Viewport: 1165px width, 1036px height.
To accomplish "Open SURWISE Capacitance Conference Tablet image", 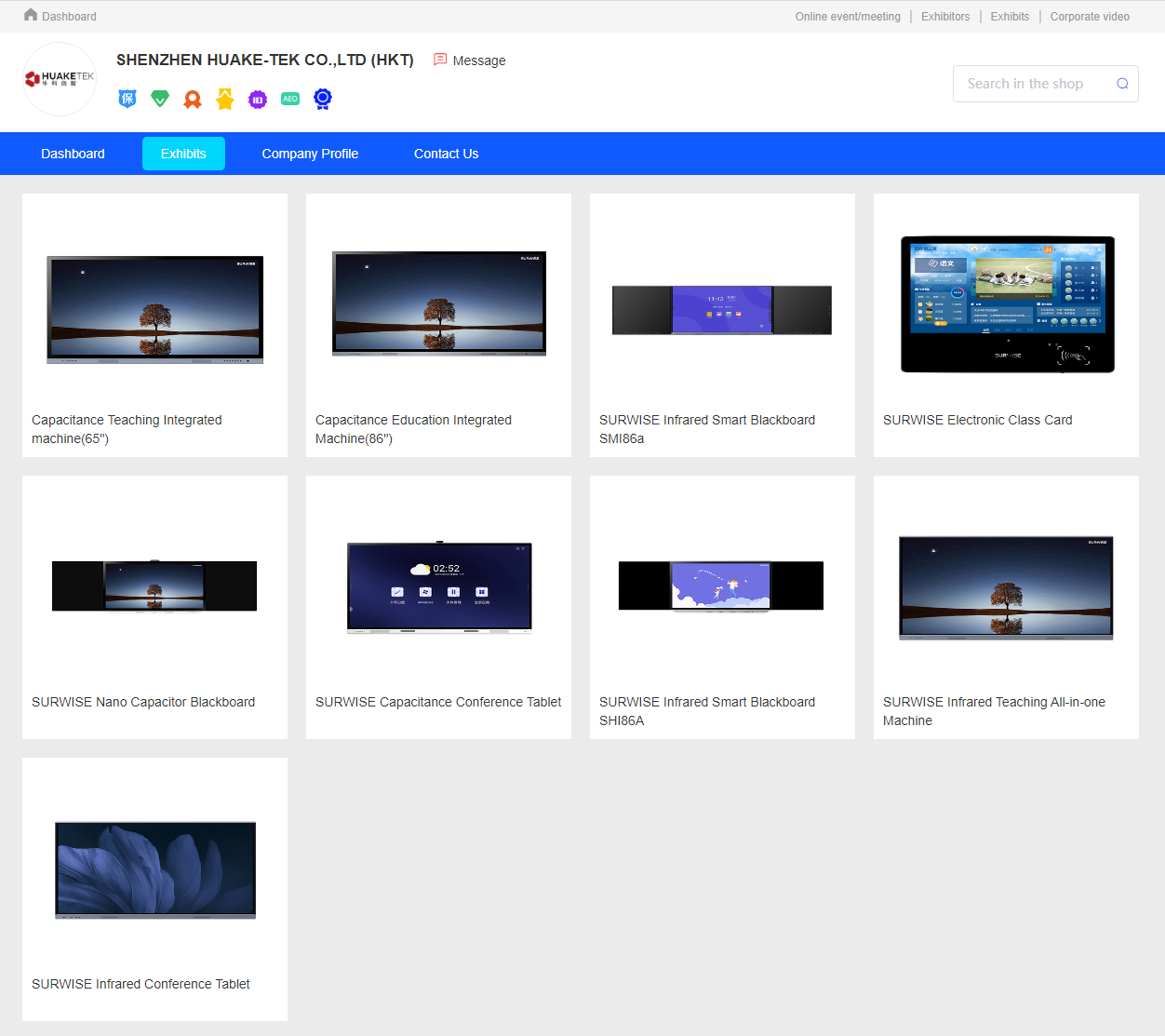I will (x=439, y=587).
